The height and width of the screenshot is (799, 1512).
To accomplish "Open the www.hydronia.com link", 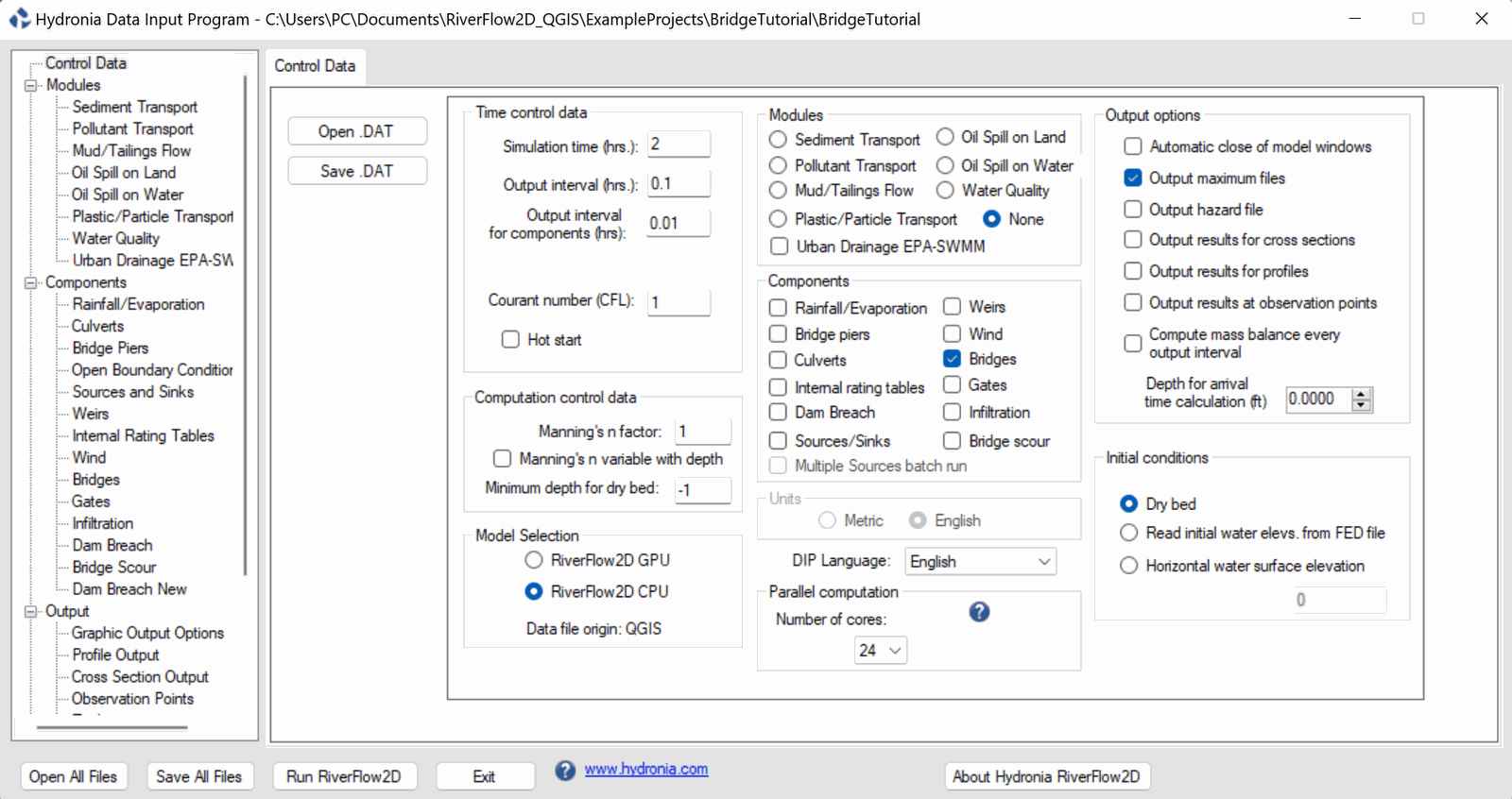I will [646, 770].
